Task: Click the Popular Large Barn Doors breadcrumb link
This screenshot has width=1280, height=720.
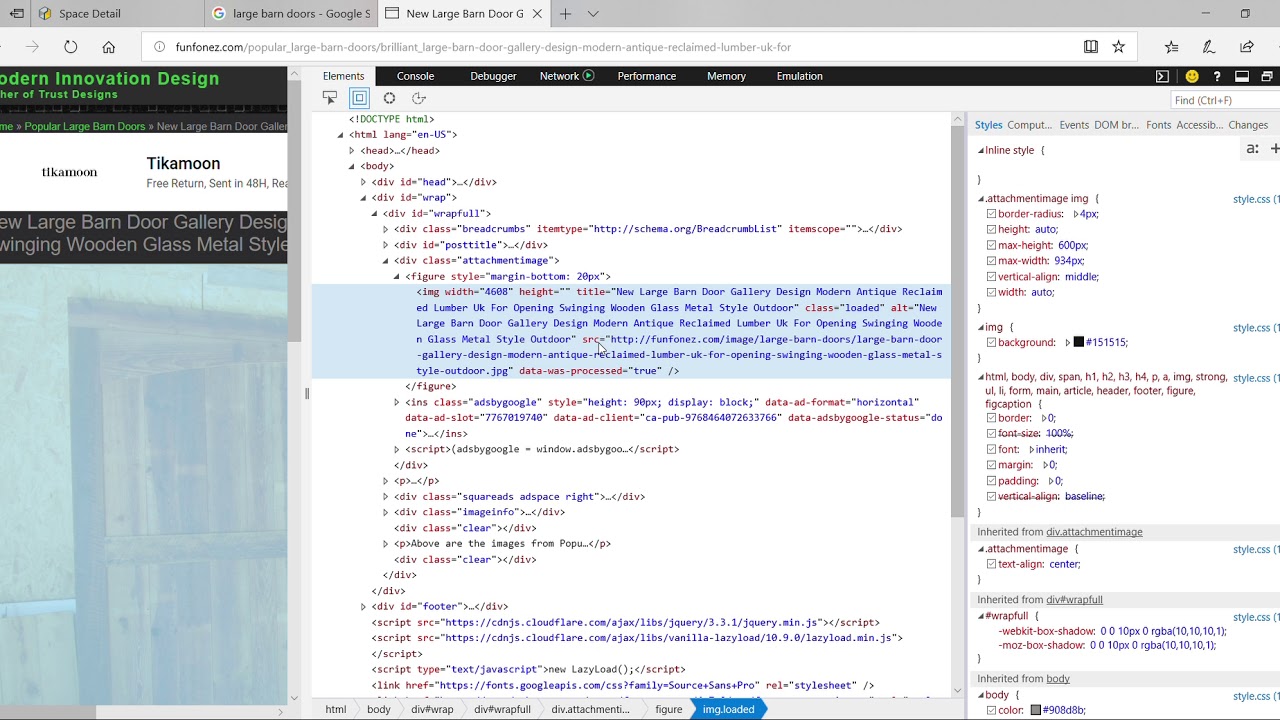Action: coord(85,127)
